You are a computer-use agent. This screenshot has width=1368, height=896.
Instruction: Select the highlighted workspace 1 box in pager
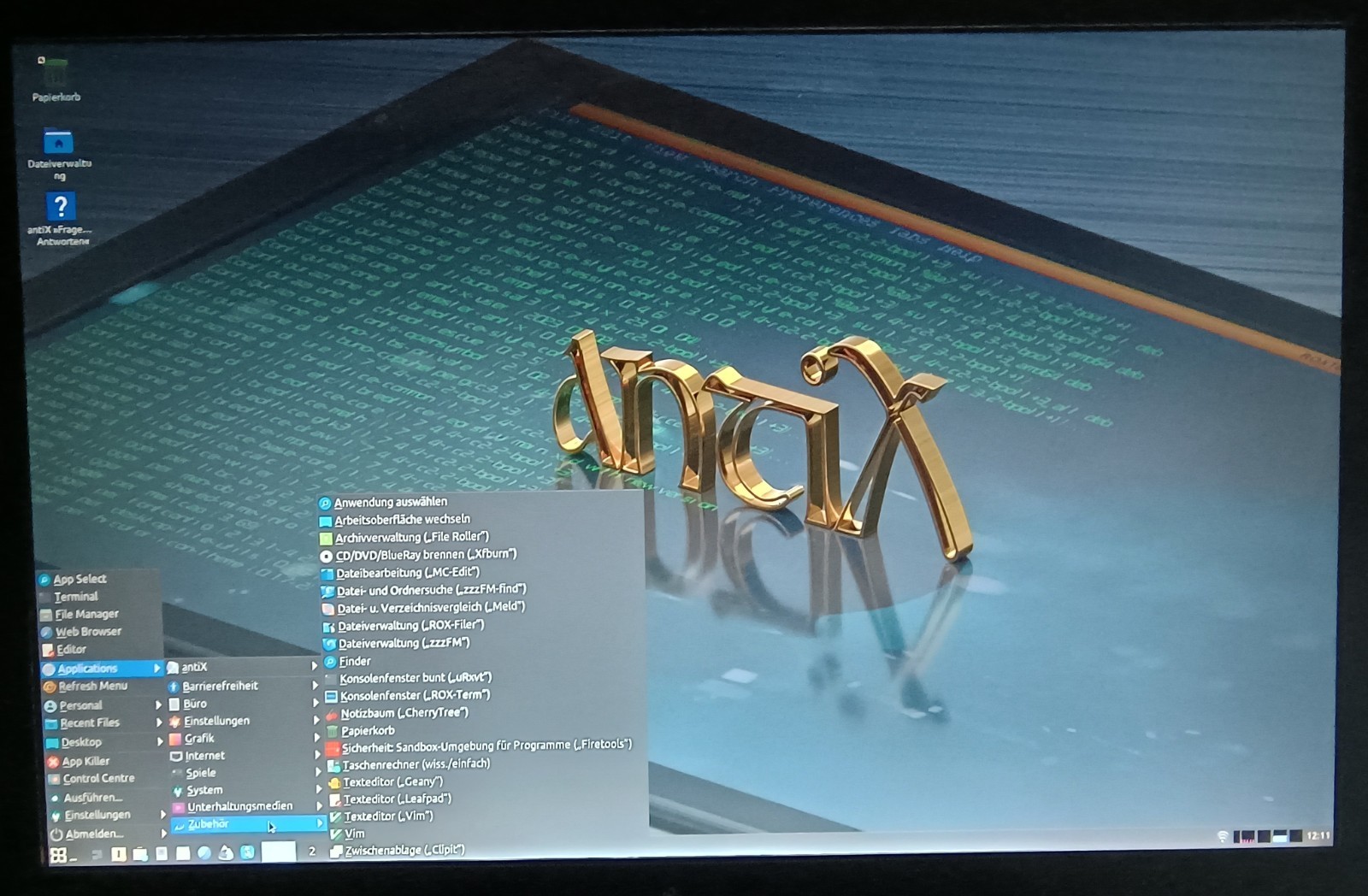(x=278, y=852)
